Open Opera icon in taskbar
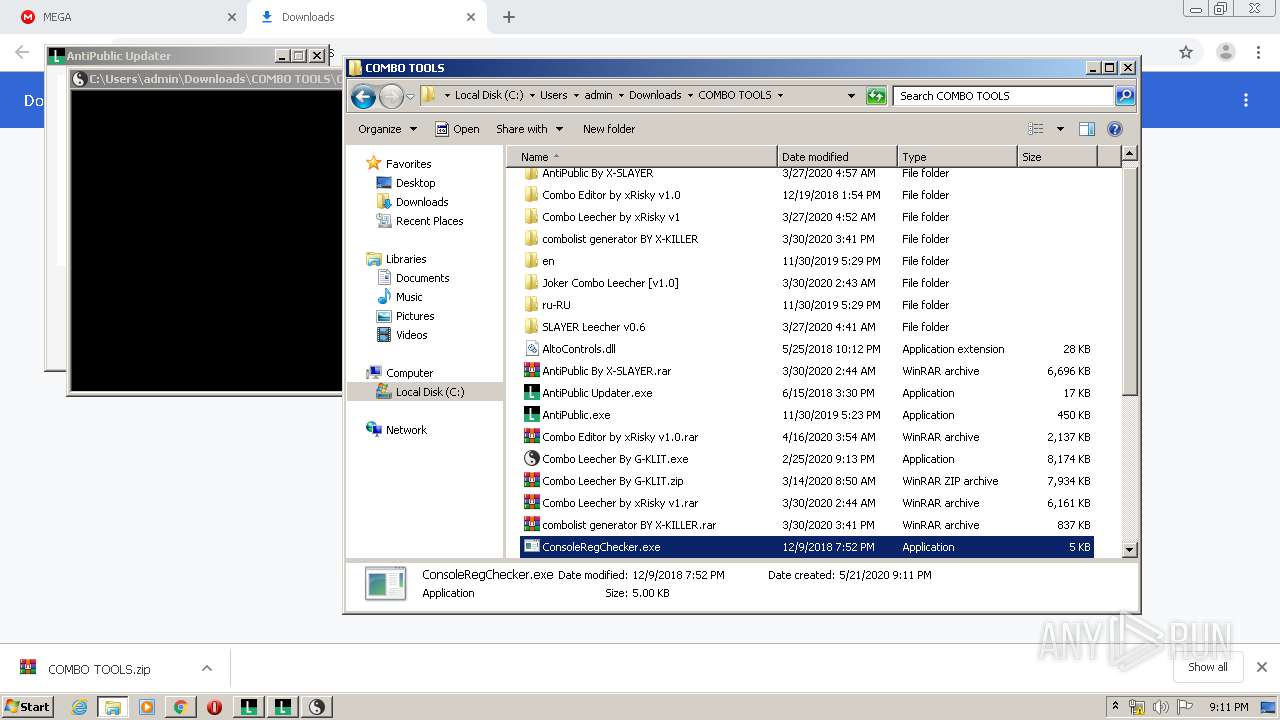 click(x=214, y=707)
